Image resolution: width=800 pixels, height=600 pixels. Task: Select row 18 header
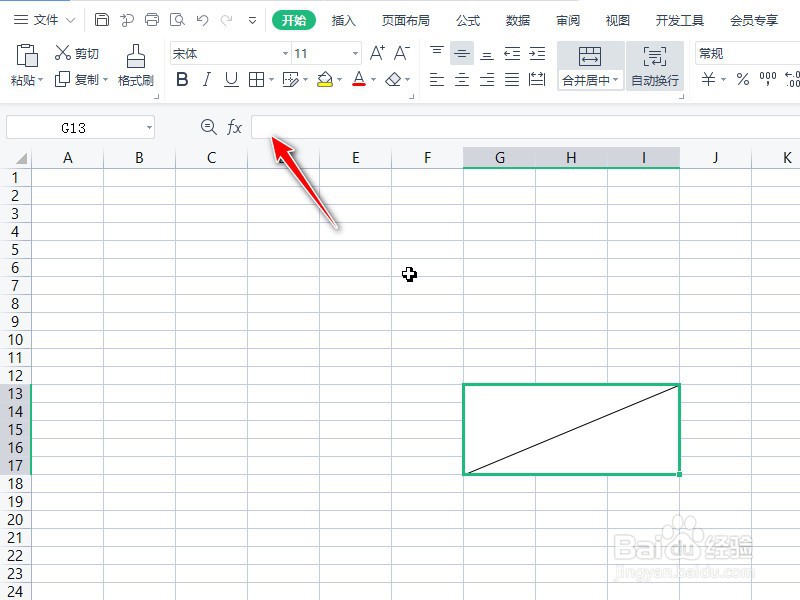pos(15,484)
